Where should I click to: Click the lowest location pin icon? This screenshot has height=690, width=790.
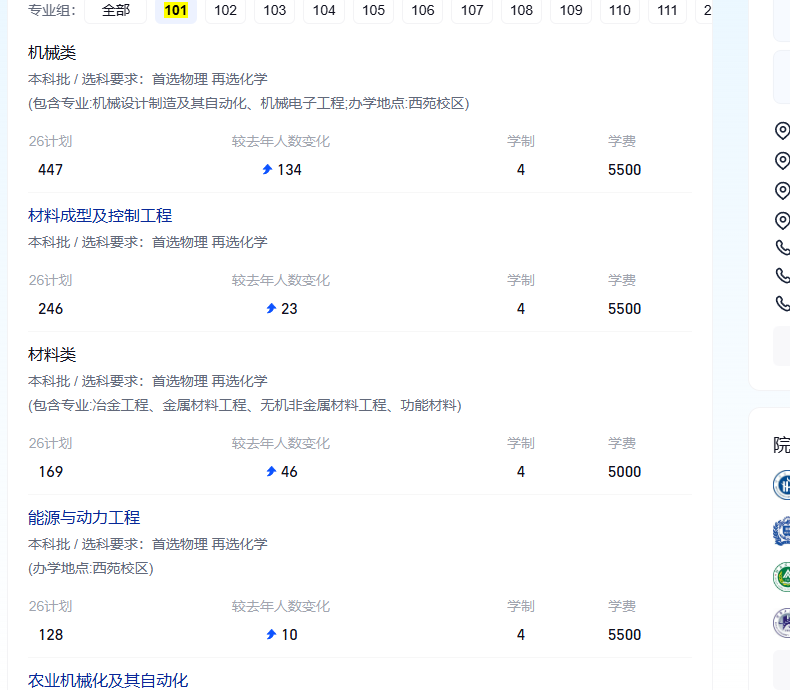(782, 221)
